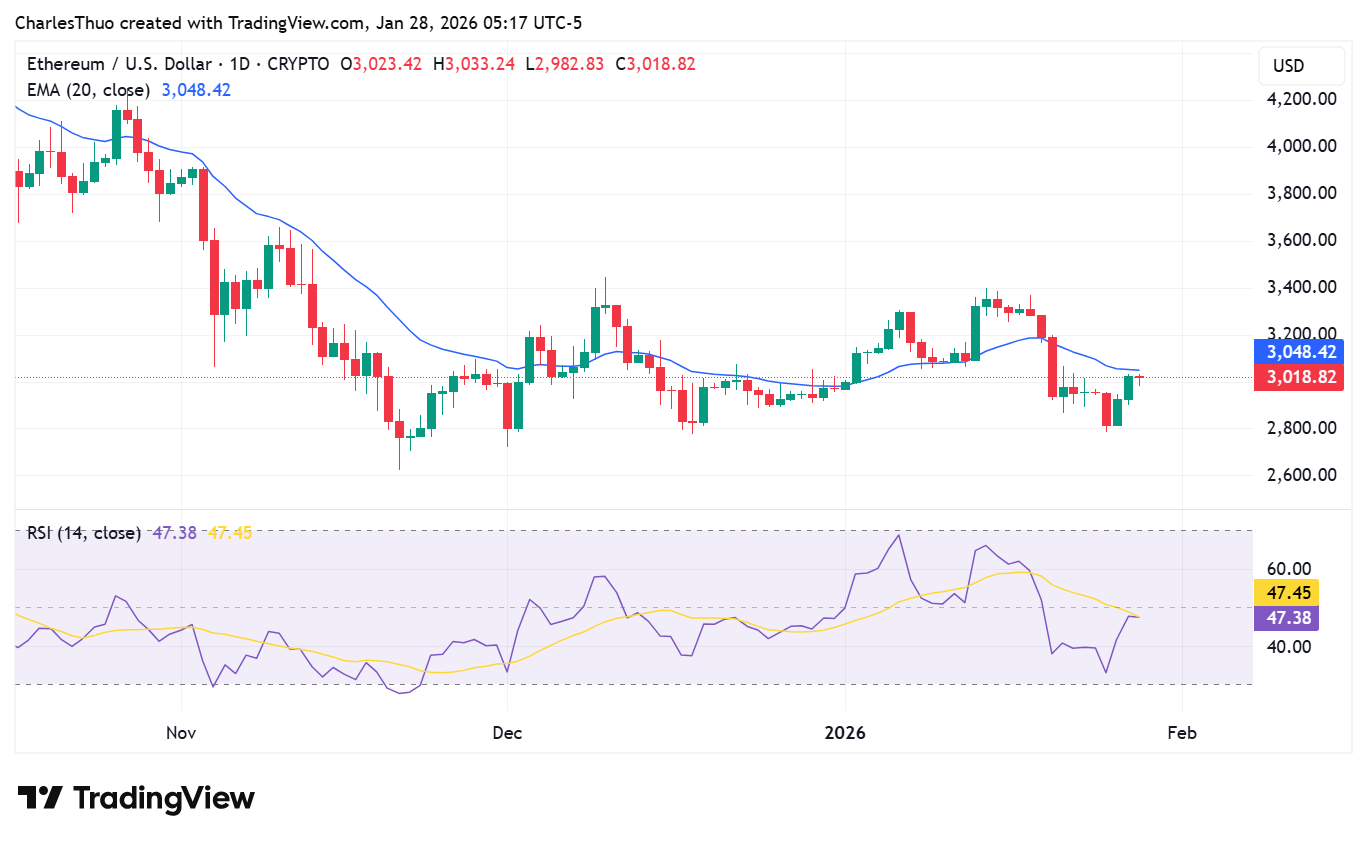Click the red last price tag 3,018.82
Viewport: 1367px width, 843px height.
(x=1298, y=377)
